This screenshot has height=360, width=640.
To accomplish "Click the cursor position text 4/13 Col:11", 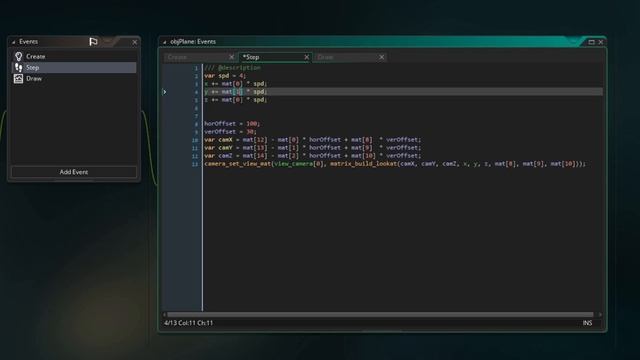I will coord(189,323).
